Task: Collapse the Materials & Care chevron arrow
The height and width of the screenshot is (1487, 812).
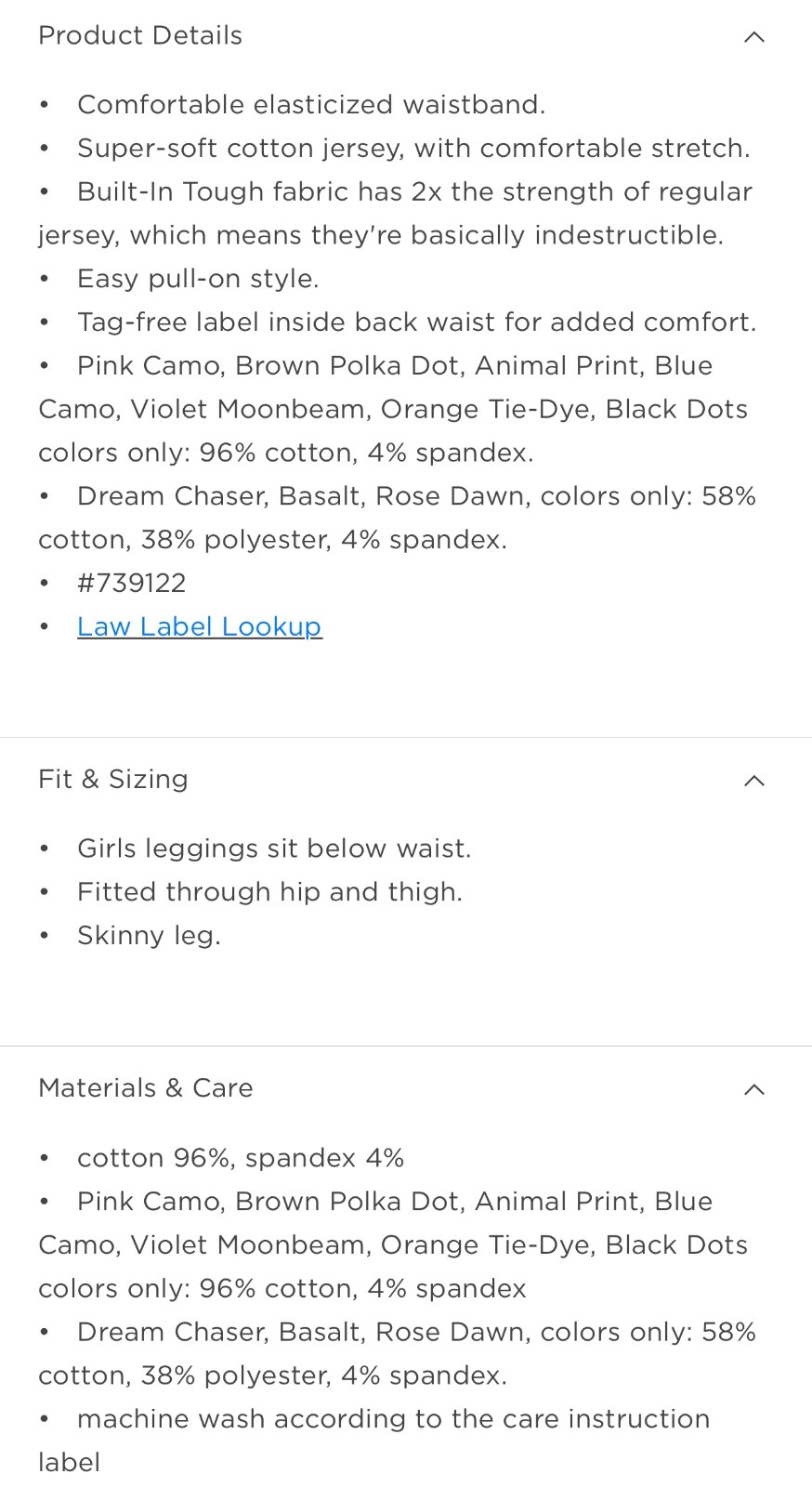Action: tap(754, 1088)
